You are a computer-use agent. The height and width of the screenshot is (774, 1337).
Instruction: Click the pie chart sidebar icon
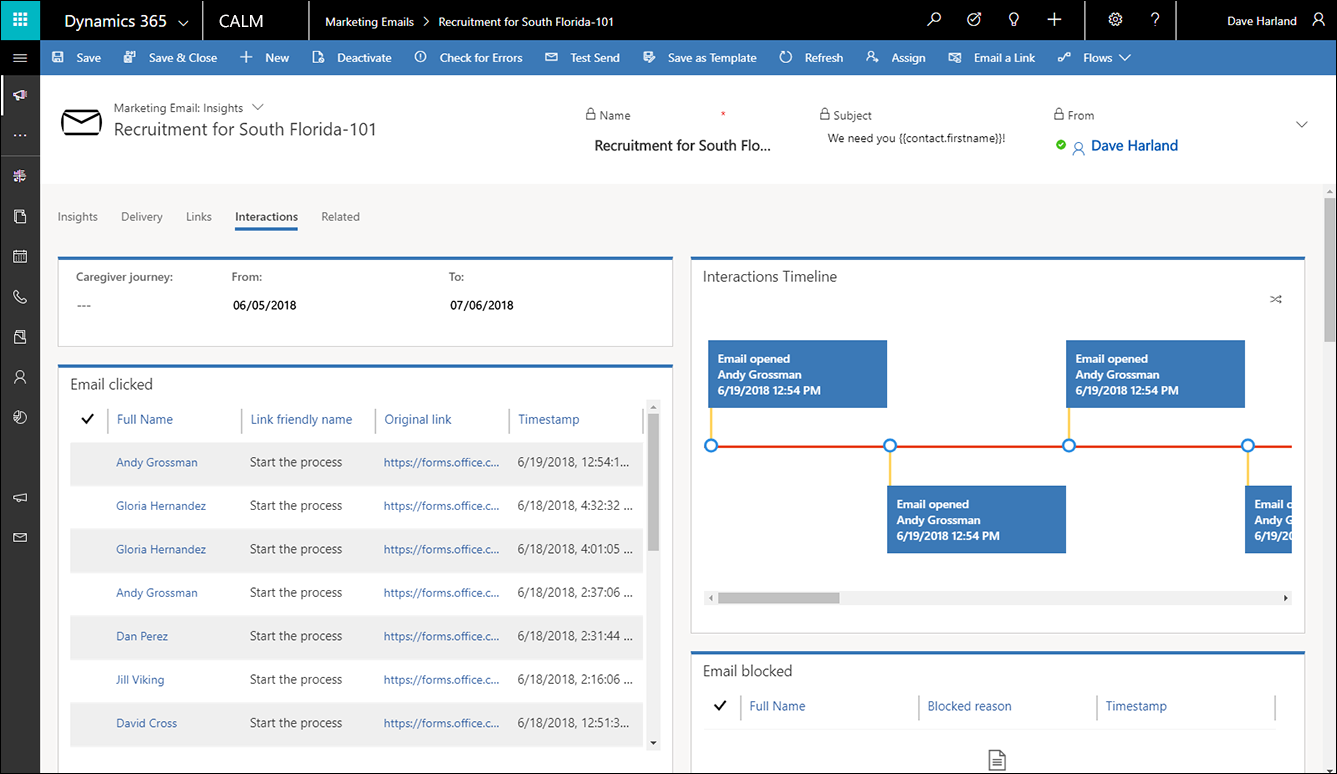pos(20,417)
